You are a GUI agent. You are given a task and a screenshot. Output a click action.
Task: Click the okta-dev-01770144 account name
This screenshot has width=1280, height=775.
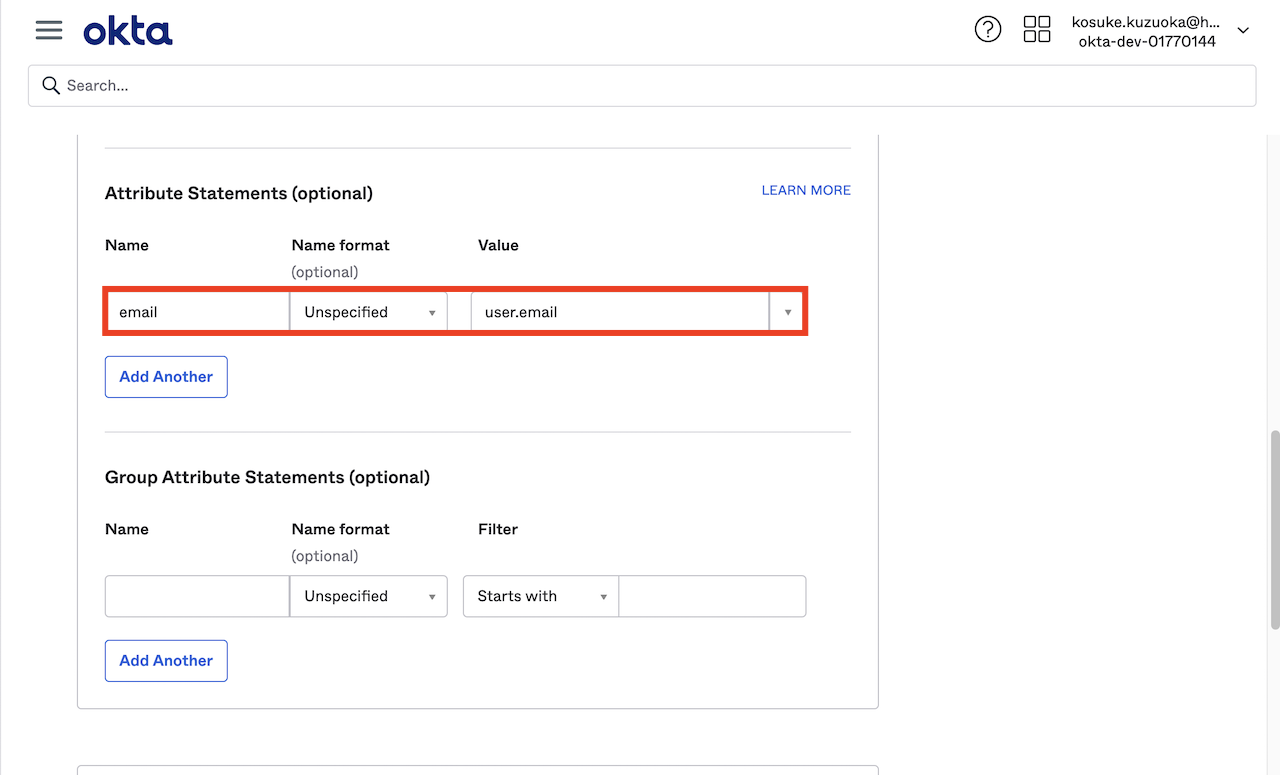click(1146, 42)
